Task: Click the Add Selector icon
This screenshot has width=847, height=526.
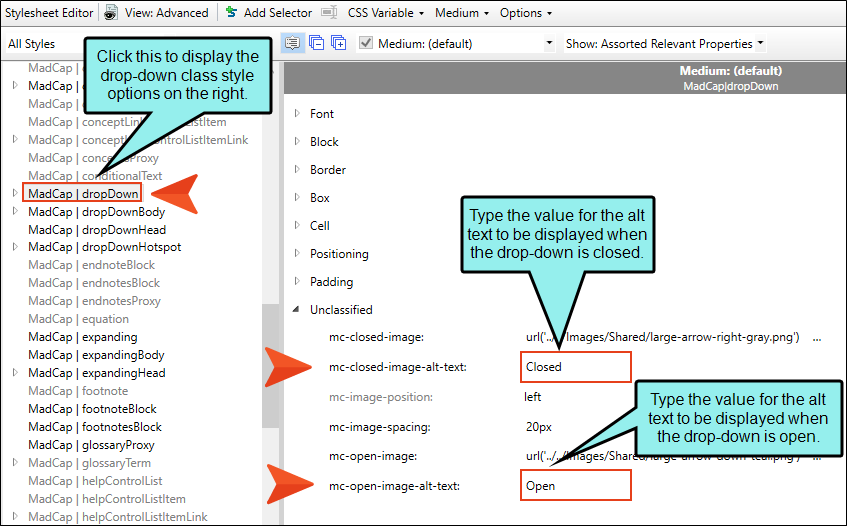Action: click(231, 13)
